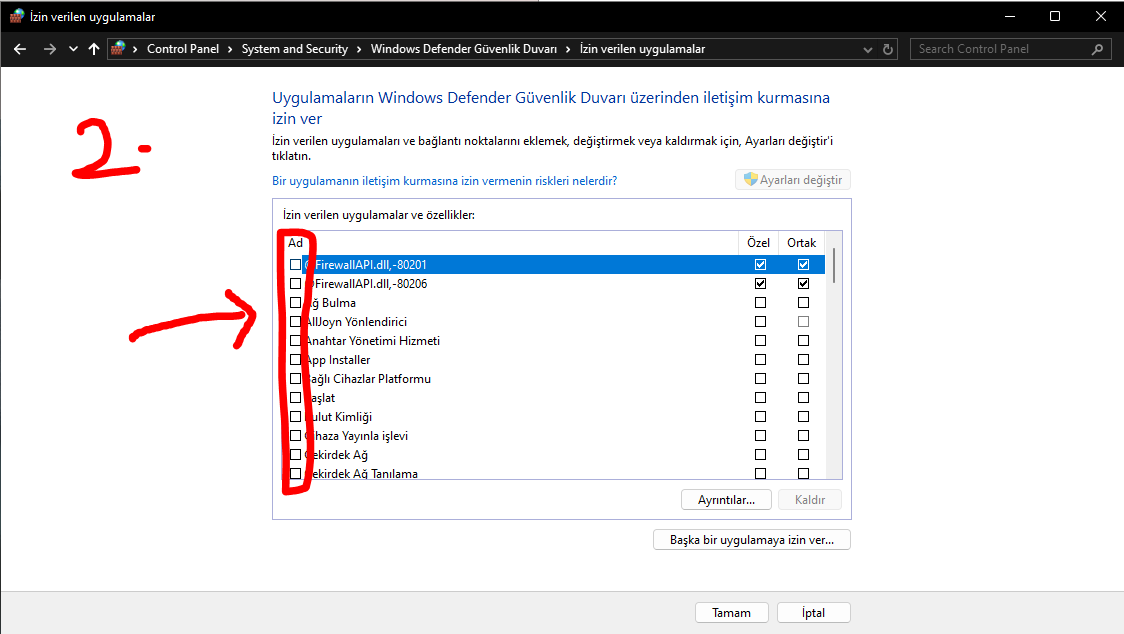Cancel with İptal button
Image resolution: width=1124 pixels, height=634 pixels.
tap(814, 613)
